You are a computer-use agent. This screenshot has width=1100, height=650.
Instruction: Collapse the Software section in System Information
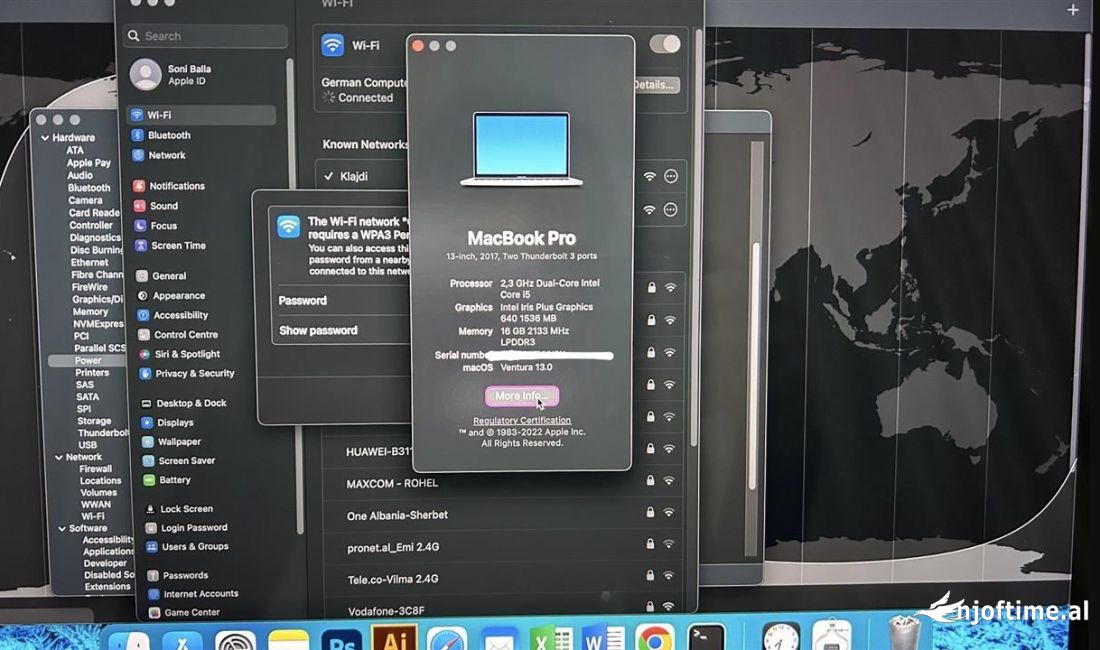point(62,529)
